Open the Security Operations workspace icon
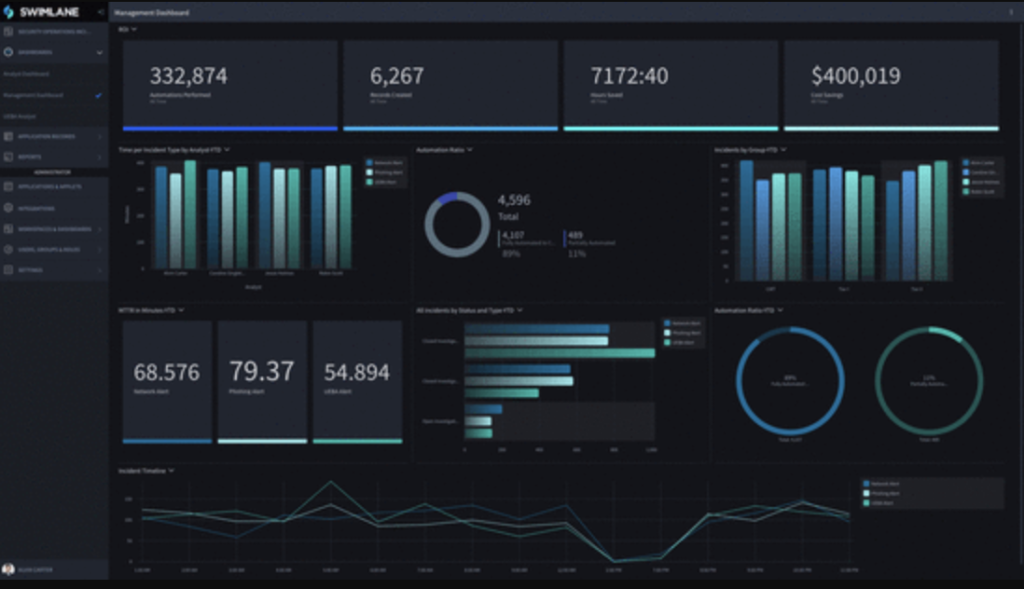Image resolution: width=1024 pixels, height=589 pixels. click(8, 31)
